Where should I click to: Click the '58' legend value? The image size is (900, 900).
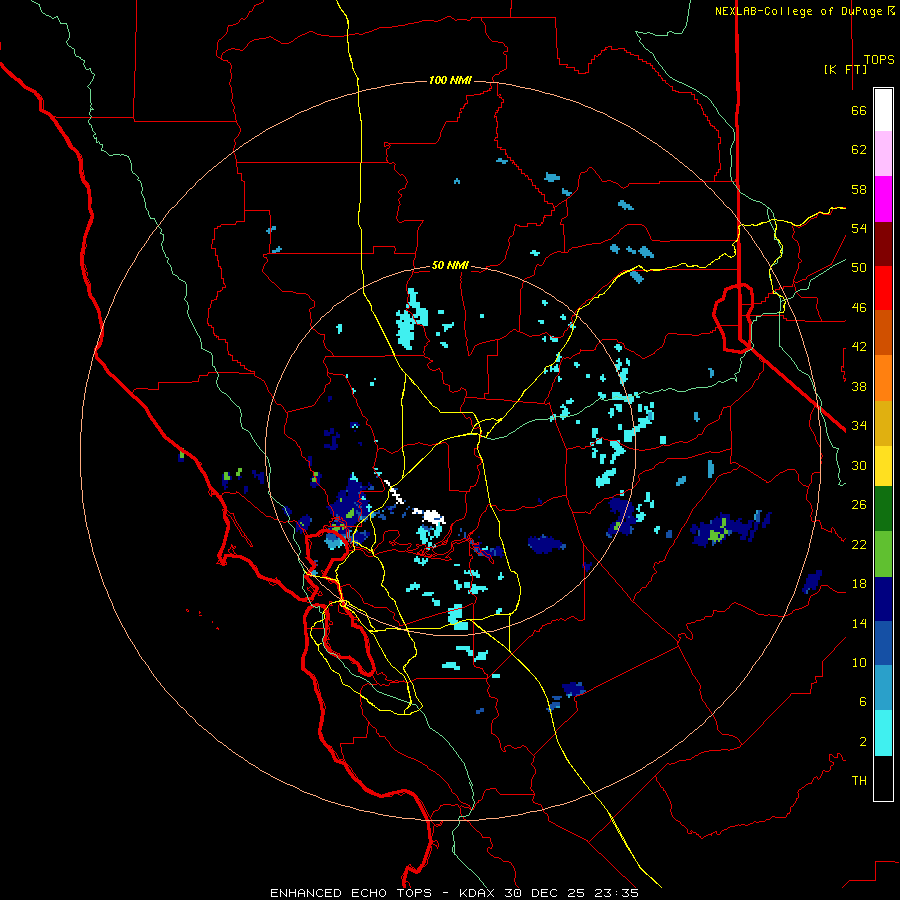pyautogui.click(x=859, y=189)
